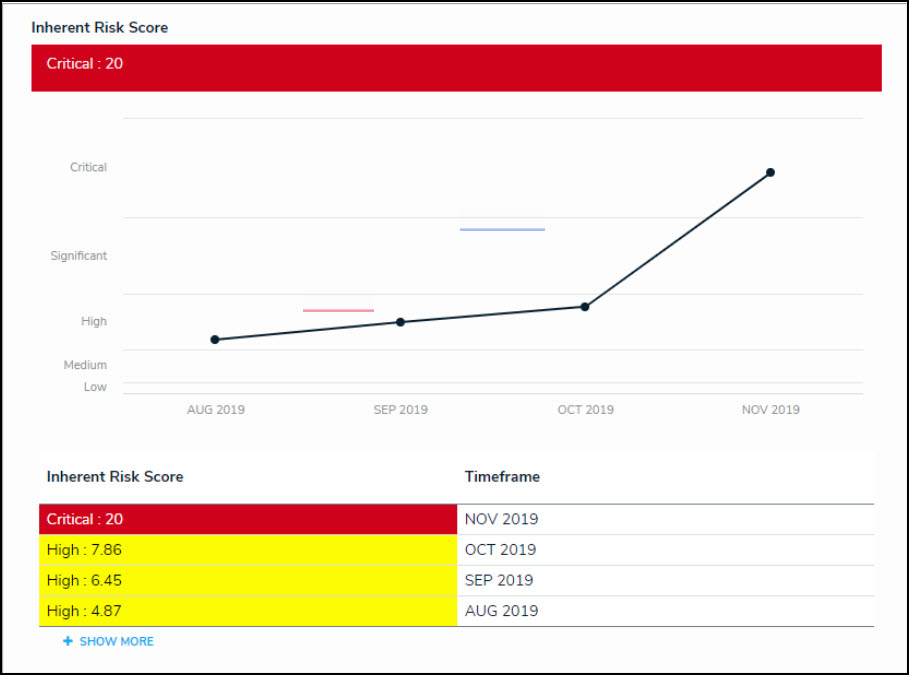Click the Low y-axis label
The width and height of the screenshot is (909, 675).
[95, 387]
